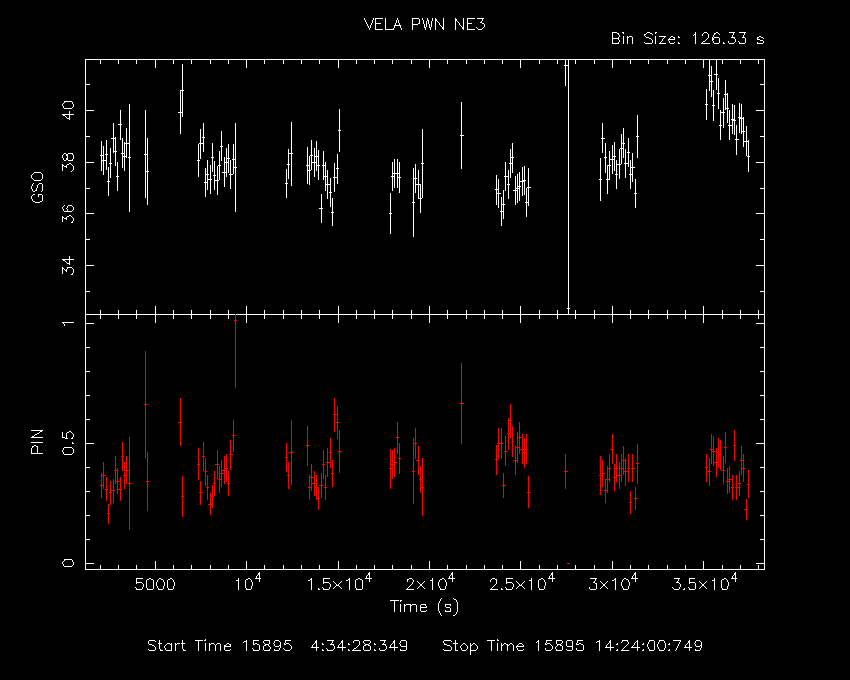Image resolution: width=850 pixels, height=680 pixels.
Task: Click the isolated red PIN point near 2.2×10^4 s
Action: tap(462, 403)
